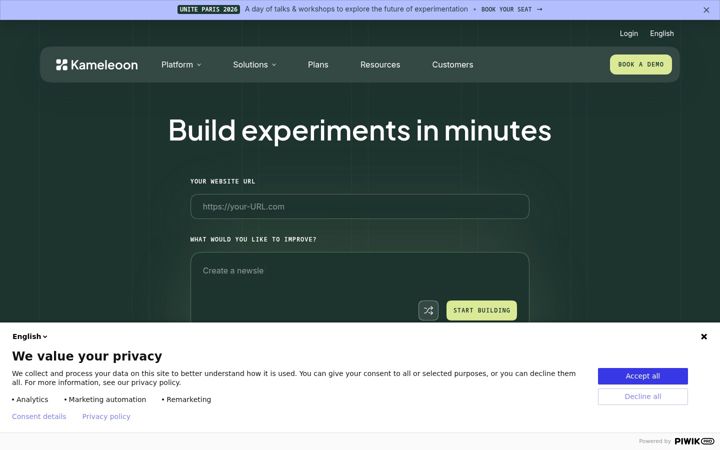720x450 pixels.
Task: Click Book a Demo button
Action: point(641,65)
